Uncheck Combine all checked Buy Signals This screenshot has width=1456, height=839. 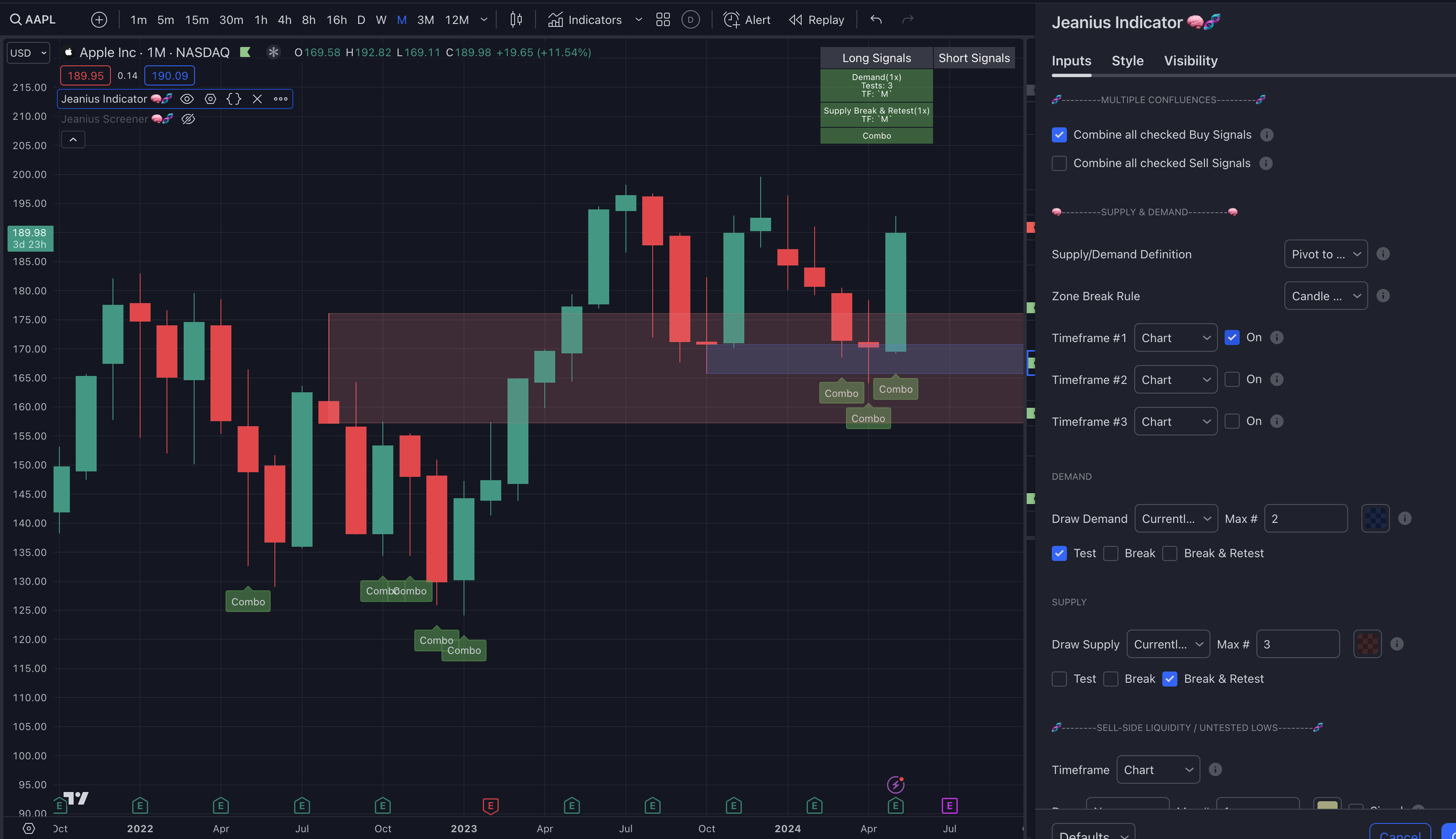(1059, 135)
